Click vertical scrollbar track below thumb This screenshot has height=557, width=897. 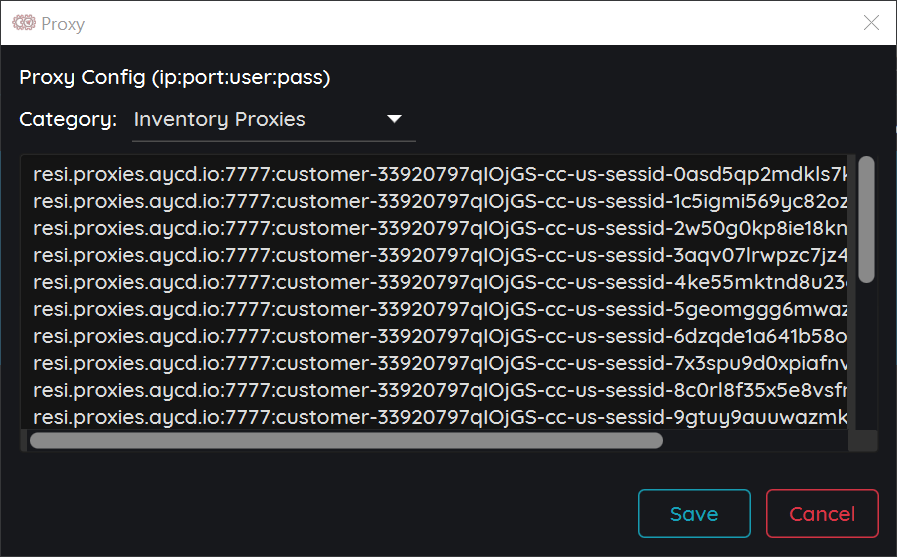tap(867, 356)
